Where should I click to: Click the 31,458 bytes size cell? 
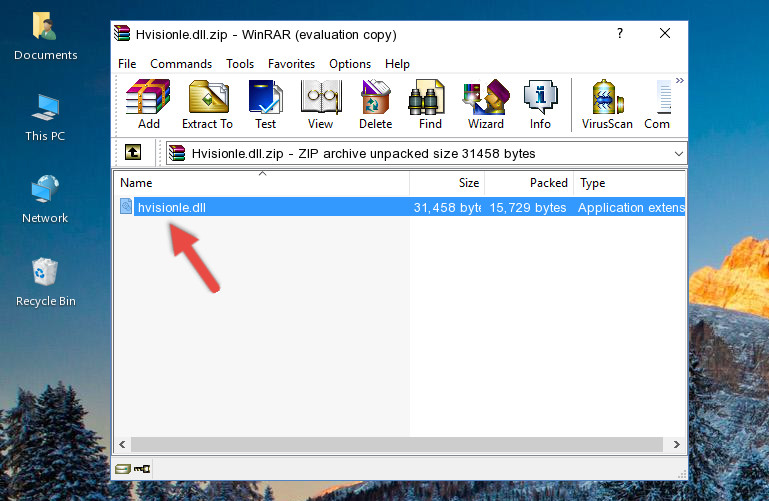tap(447, 207)
